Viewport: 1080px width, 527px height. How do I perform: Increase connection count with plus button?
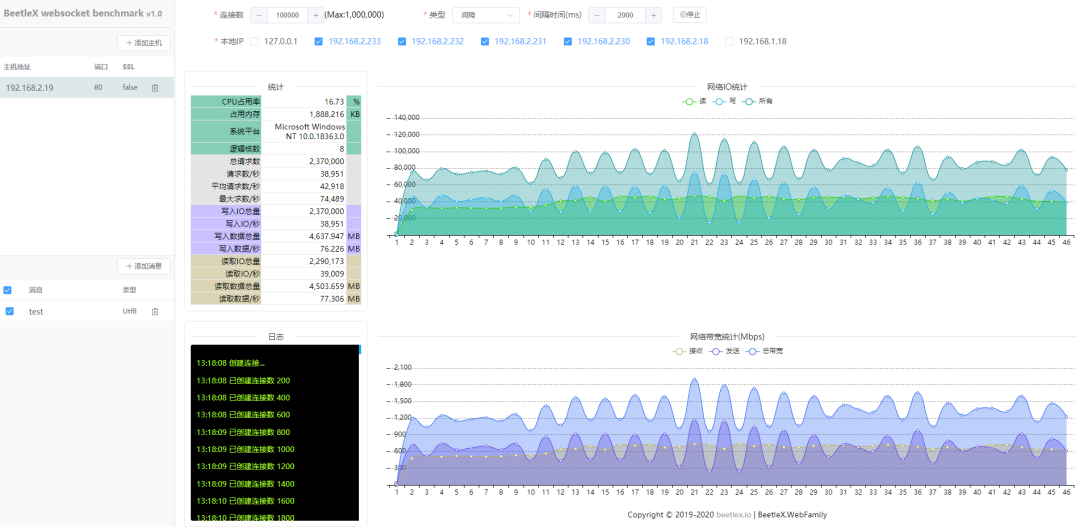pyautogui.click(x=315, y=15)
